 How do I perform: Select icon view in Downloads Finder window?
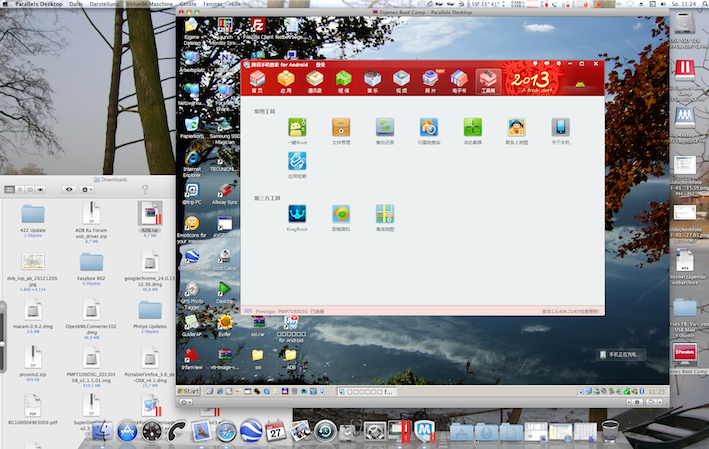tap(9, 189)
